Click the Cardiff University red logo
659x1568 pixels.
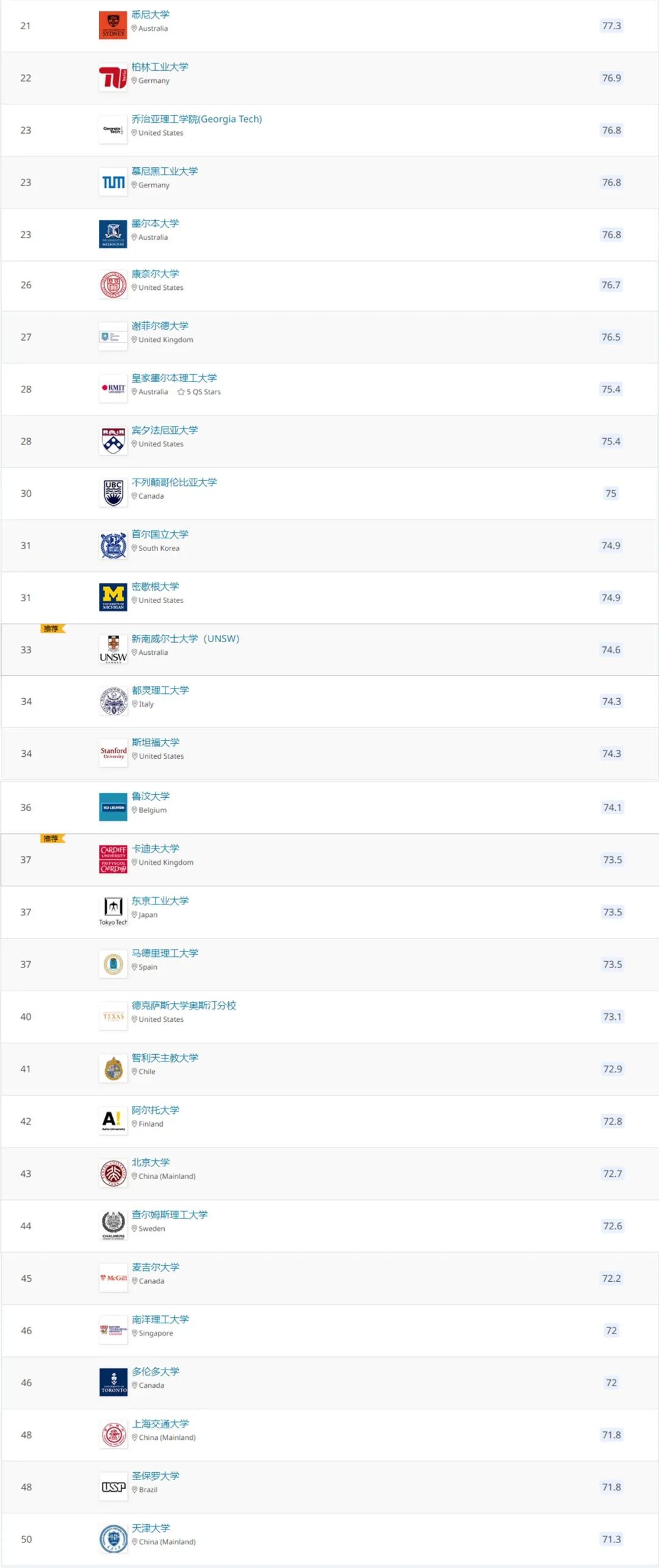[x=113, y=860]
